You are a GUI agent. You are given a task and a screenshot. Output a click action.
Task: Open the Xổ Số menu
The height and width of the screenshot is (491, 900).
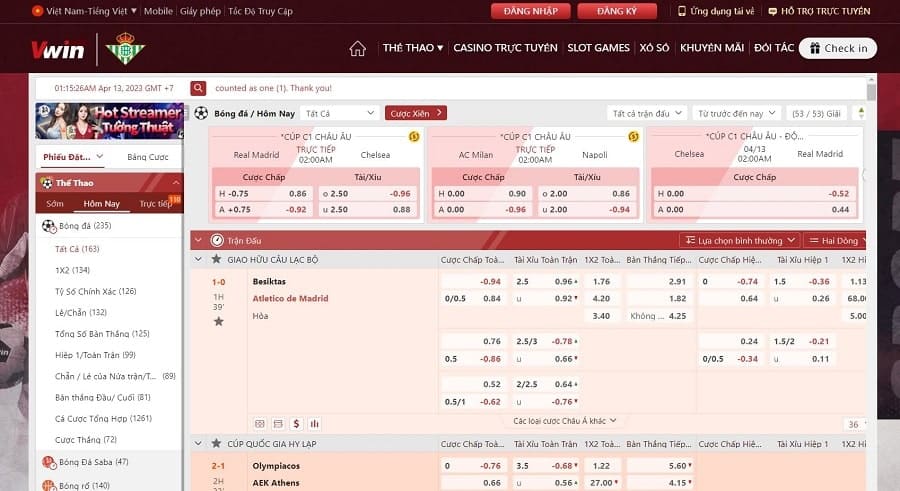(x=654, y=48)
